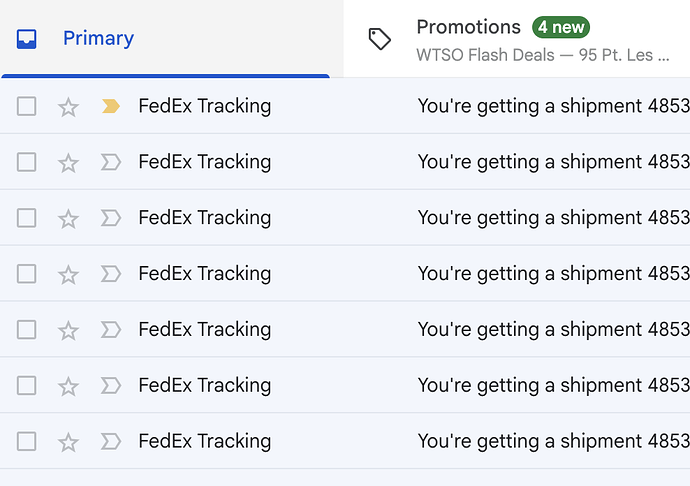Click the Primary inbox icon
This screenshot has width=690, height=486.
(27, 39)
